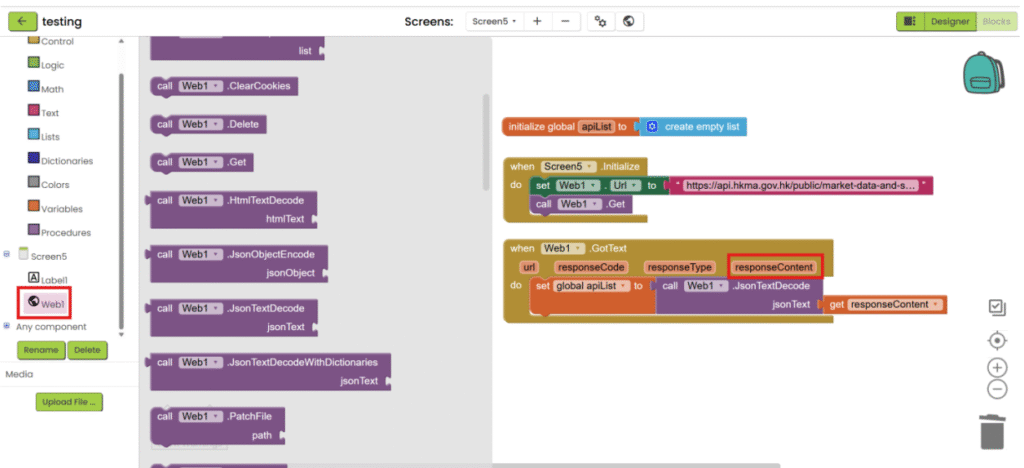This screenshot has width=1024, height=468.
Task: Click the globe icon in top toolbar
Action: pyautogui.click(x=629, y=21)
